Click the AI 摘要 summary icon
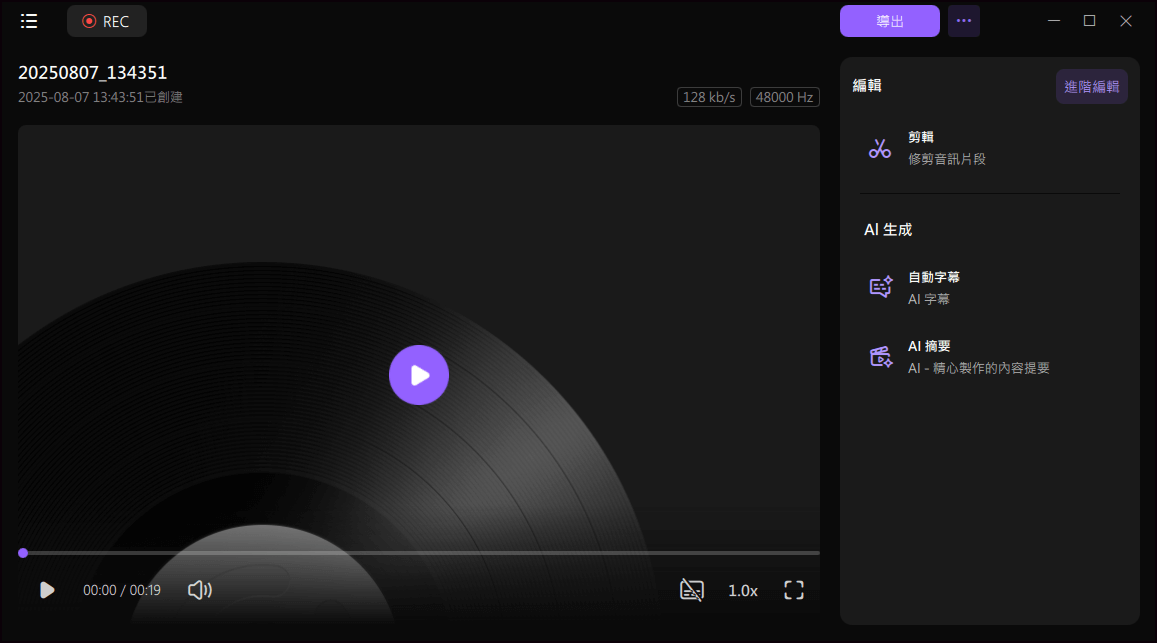The height and width of the screenshot is (643, 1157). coord(880,357)
